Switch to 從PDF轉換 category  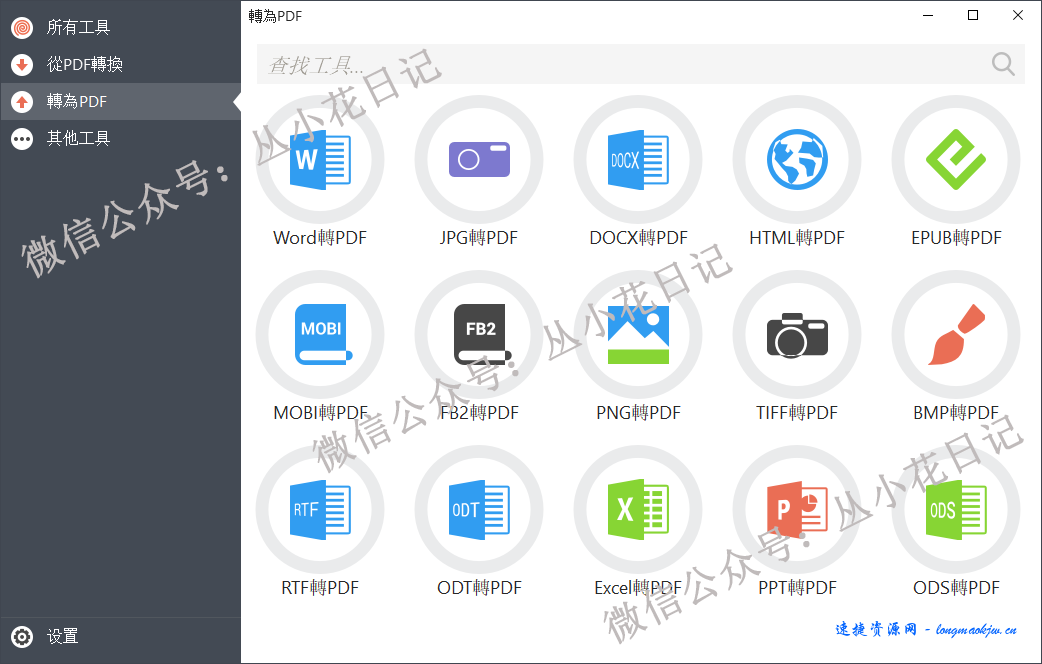pyautogui.click(x=120, y=64)
